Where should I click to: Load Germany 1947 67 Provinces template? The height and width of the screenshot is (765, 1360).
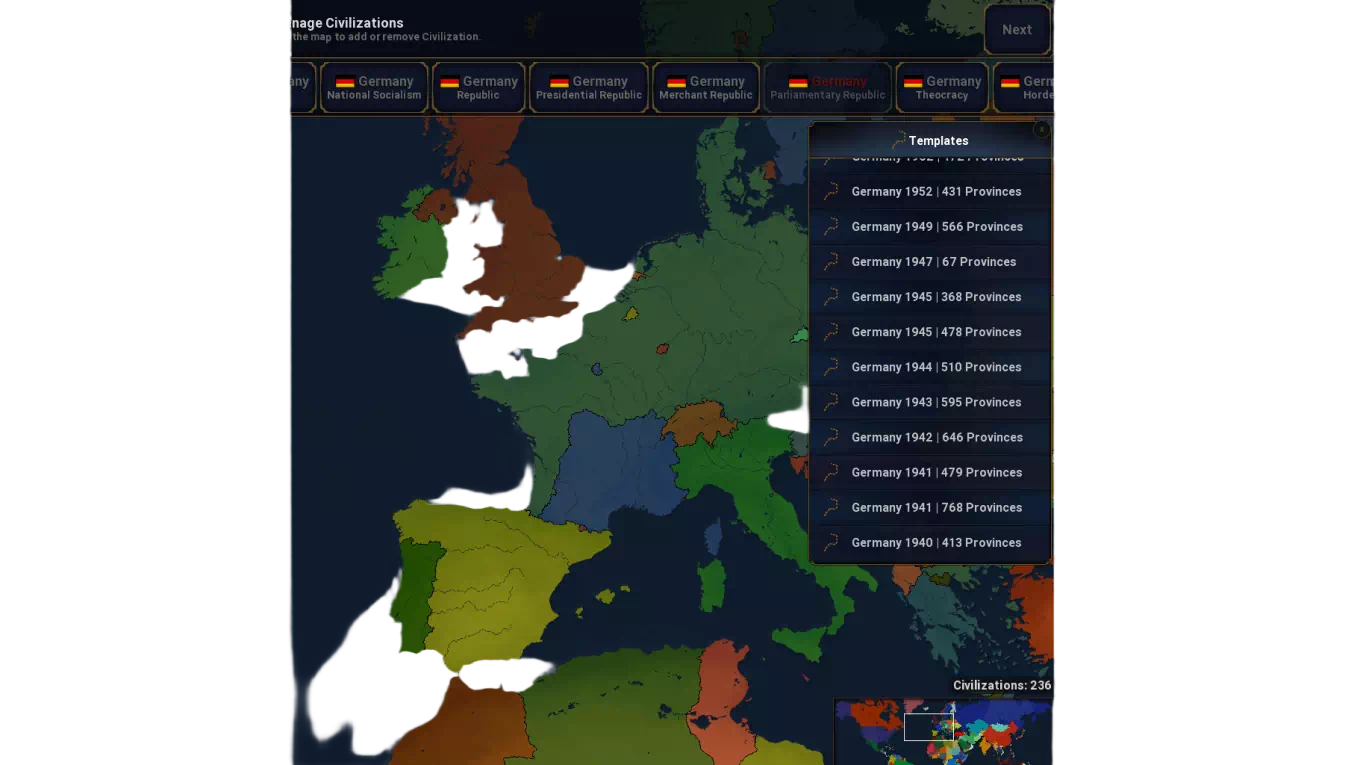[933, 262]
